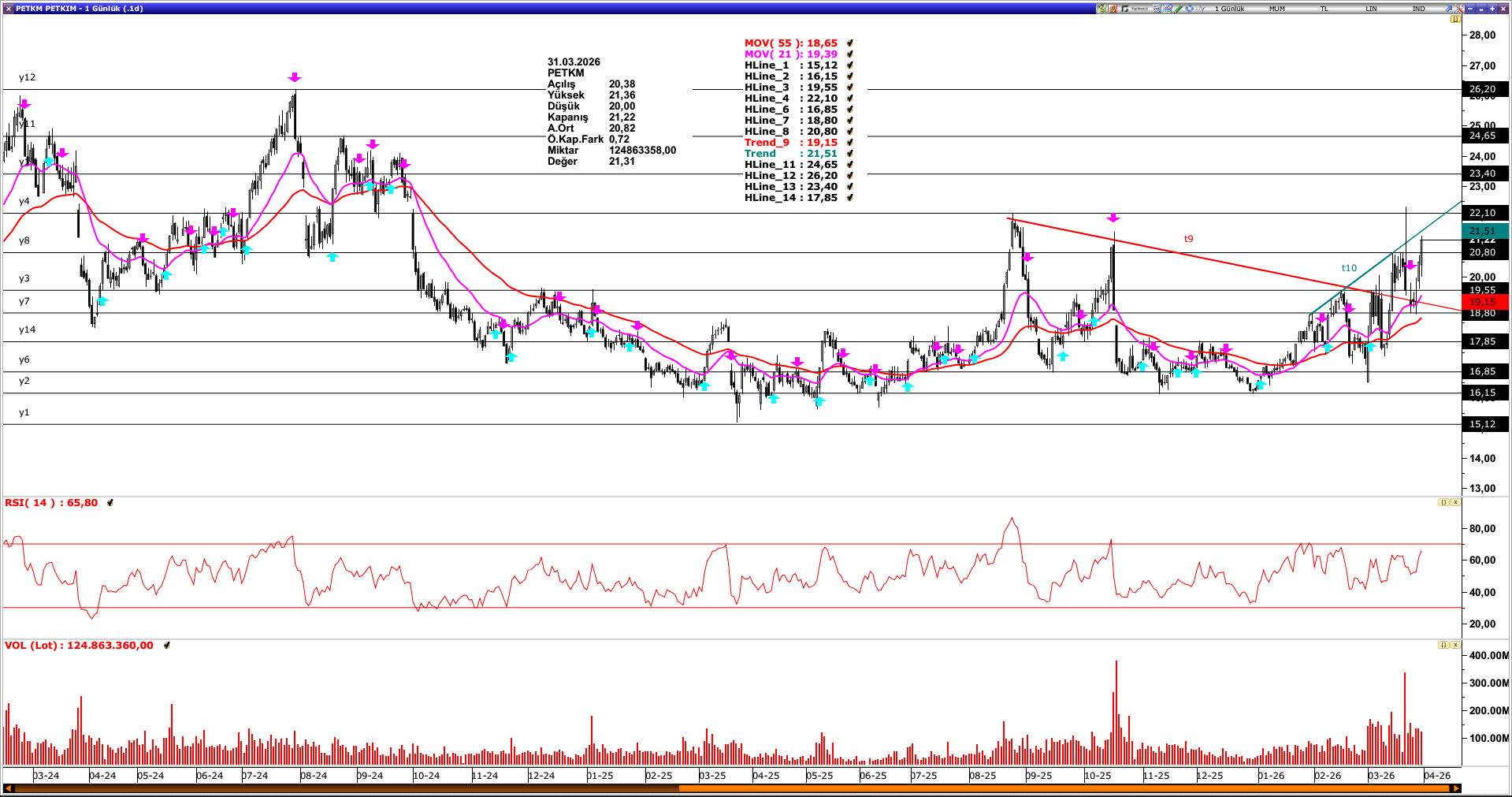Click the MOV( 55 ): 18,65 legend label
This screenshot has height=797, width=1512.
click(x=791, y=43)
